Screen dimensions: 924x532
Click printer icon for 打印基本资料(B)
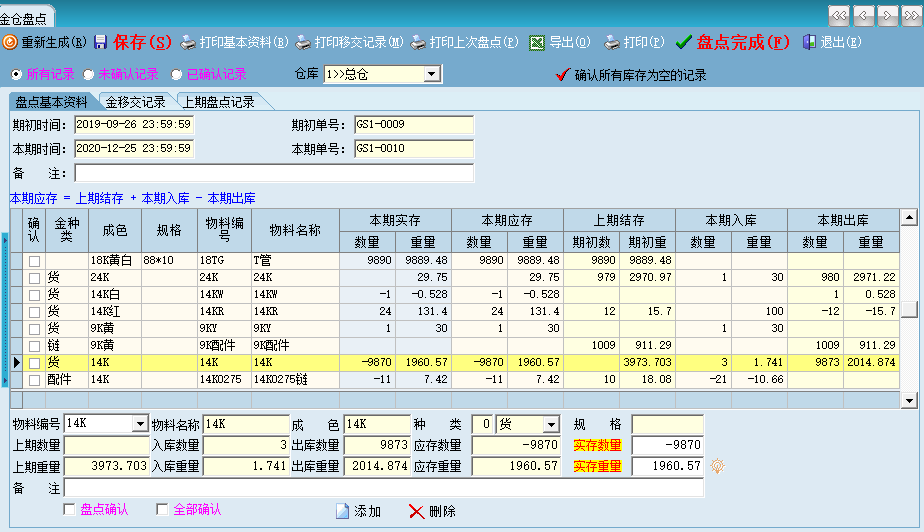(x=188, y=42)
